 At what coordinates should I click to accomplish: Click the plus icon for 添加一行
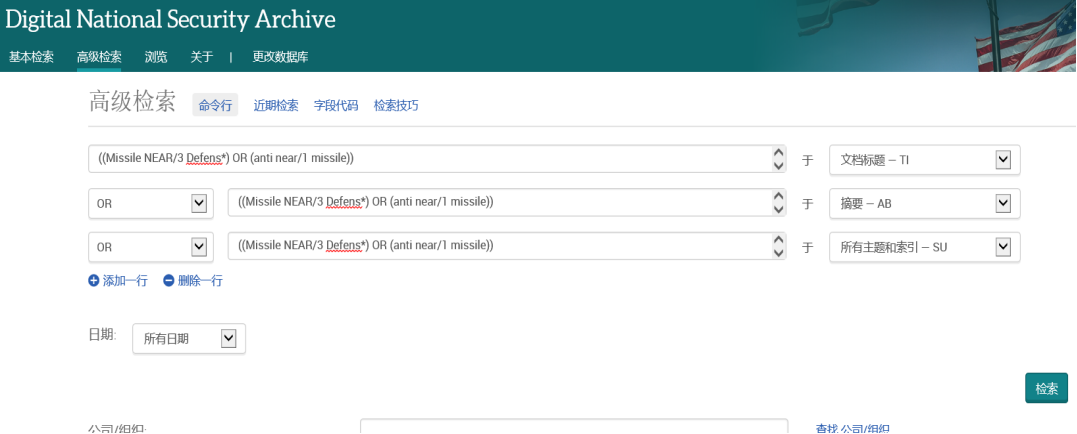93,280
